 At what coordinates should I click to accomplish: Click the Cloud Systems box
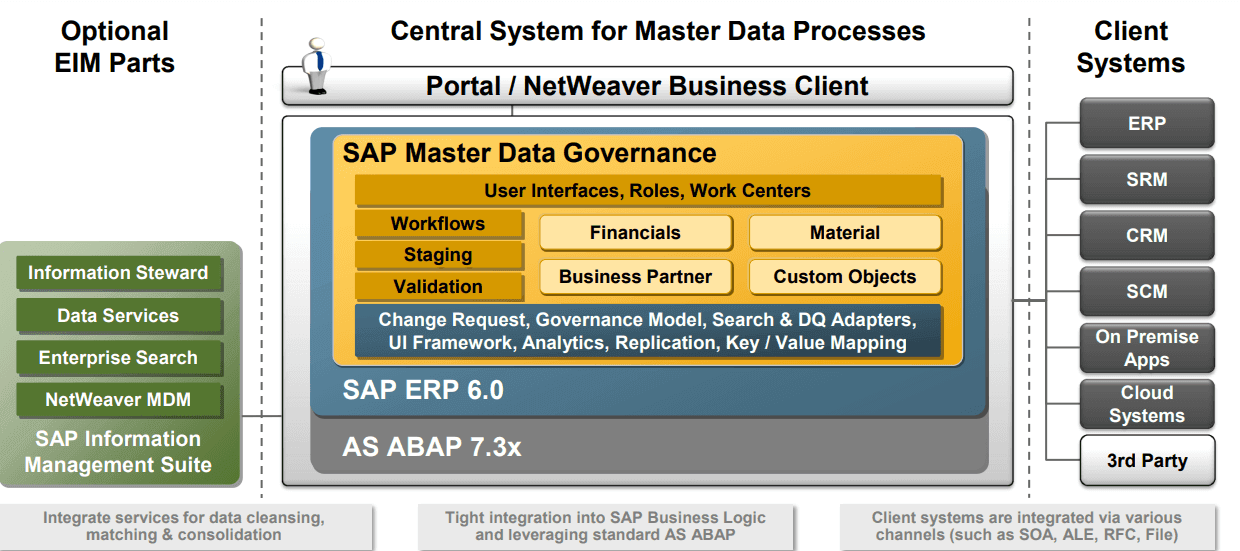pyautogui.click(x=1146, y=404)
